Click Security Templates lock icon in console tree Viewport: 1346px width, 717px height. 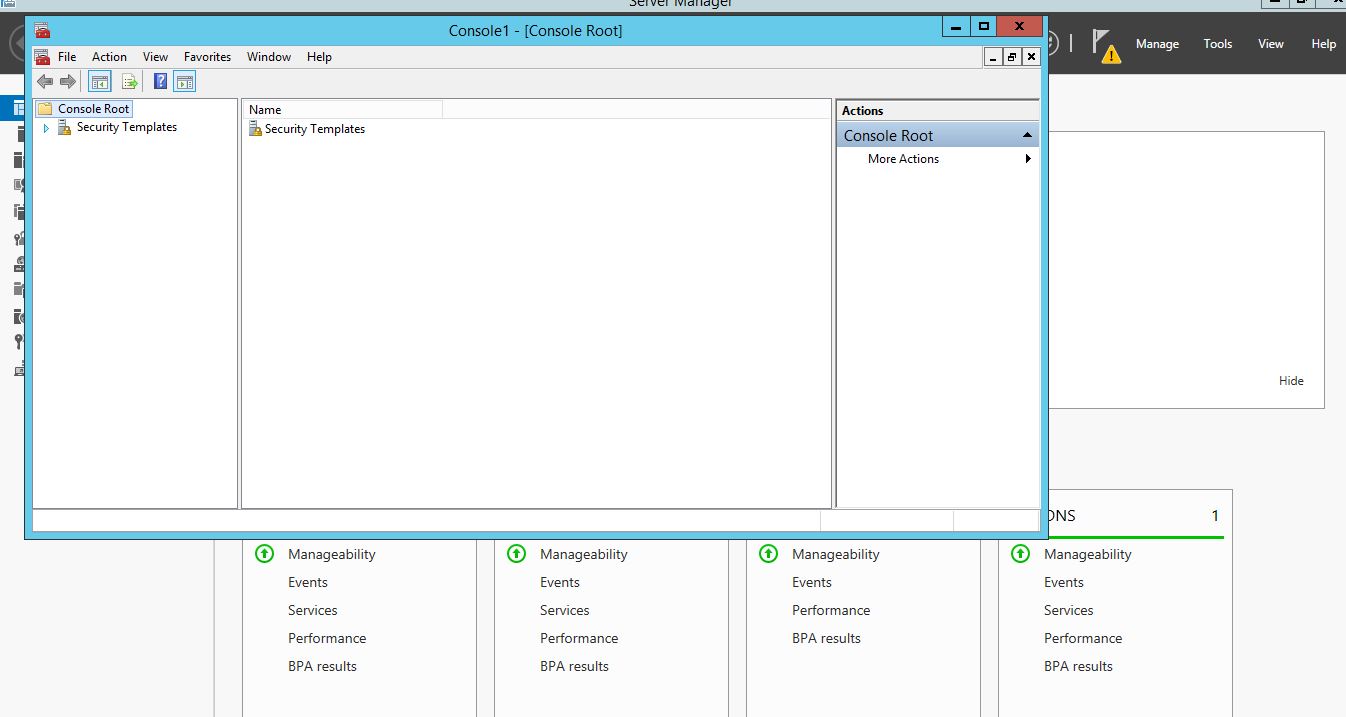click(65, 127)
